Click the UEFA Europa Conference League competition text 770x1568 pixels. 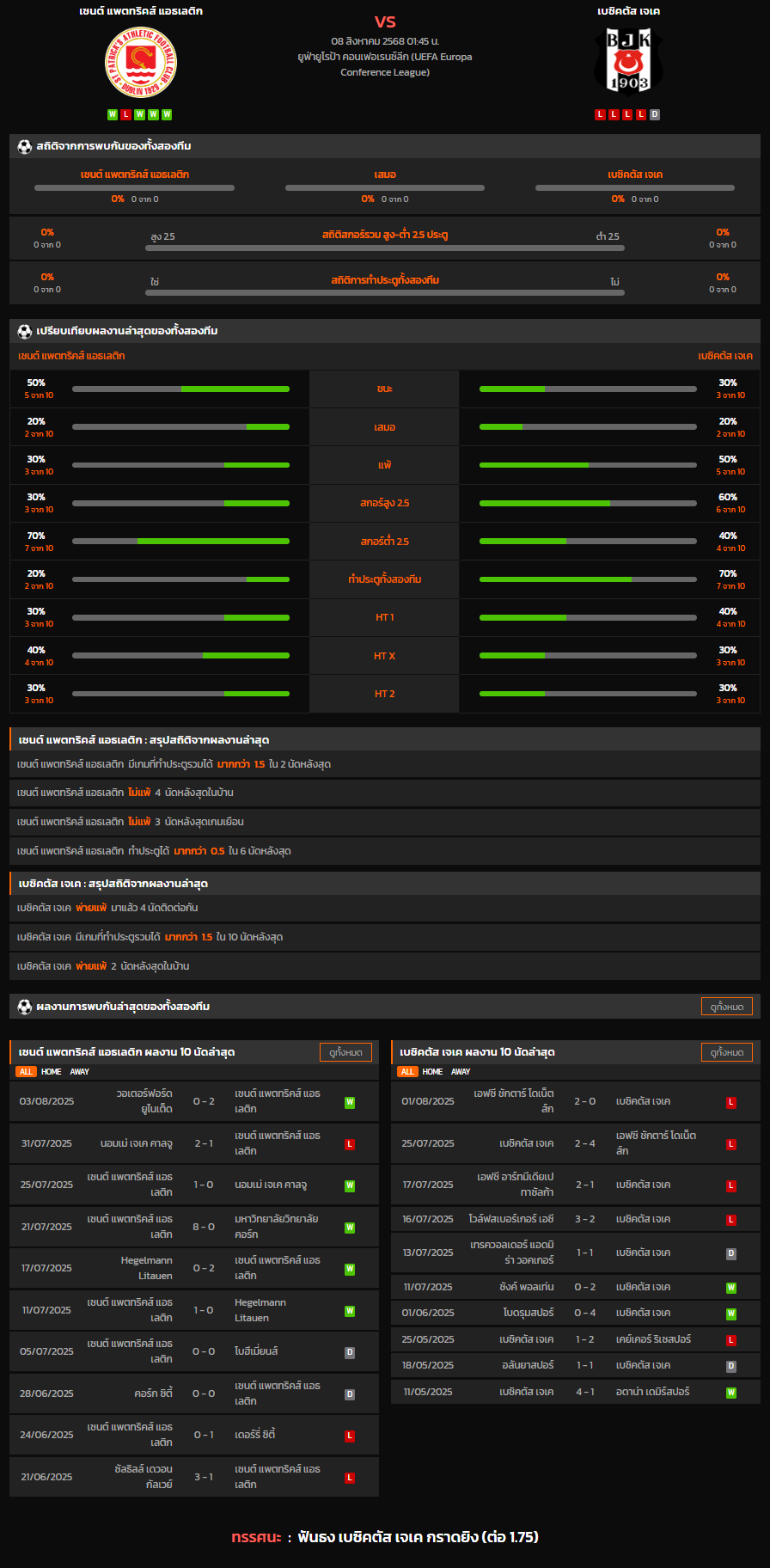pyautogui.click(x=385, y=64)
